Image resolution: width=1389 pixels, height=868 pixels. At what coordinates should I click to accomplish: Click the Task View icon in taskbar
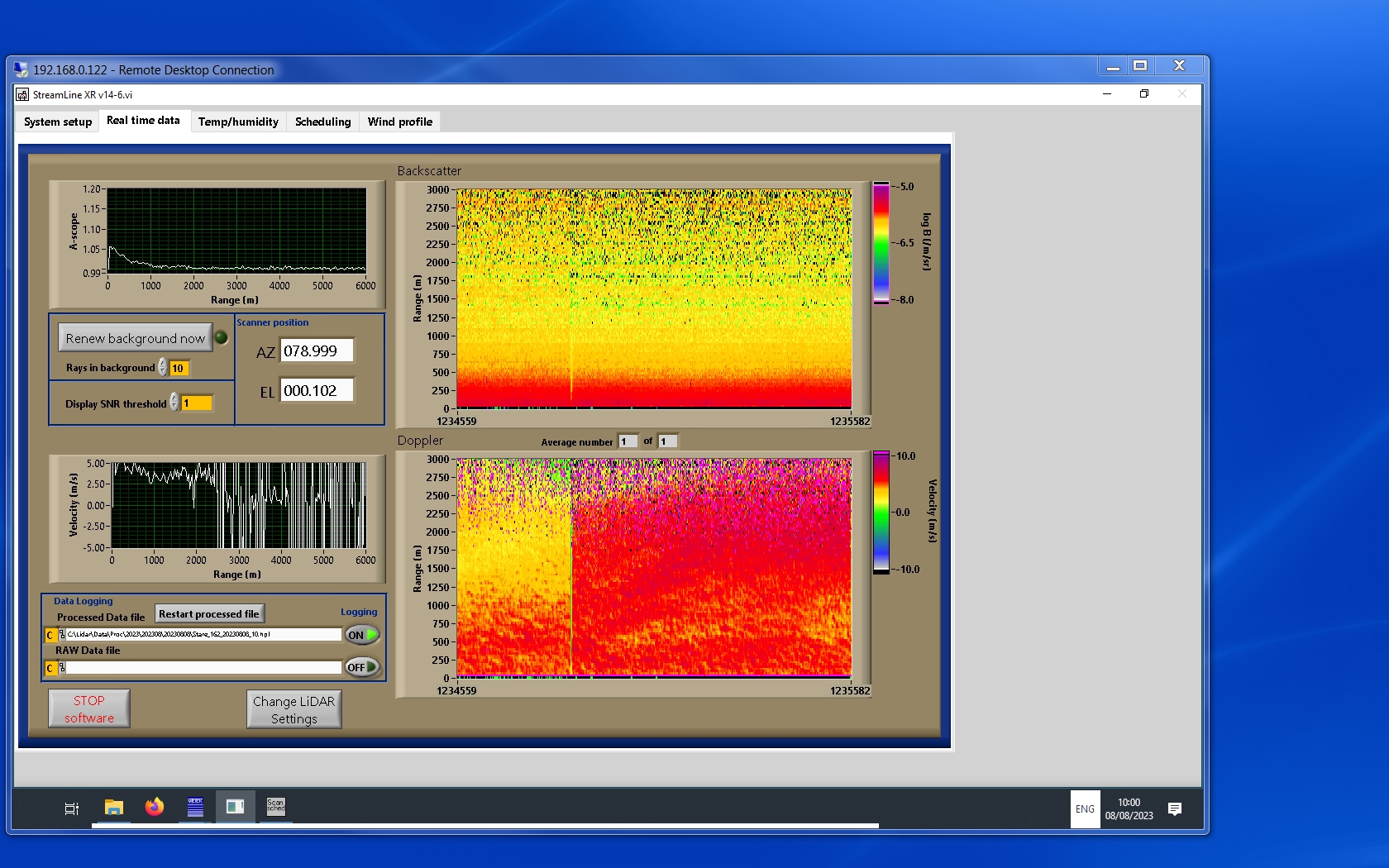pyautogui.click(x=72, y=808)
